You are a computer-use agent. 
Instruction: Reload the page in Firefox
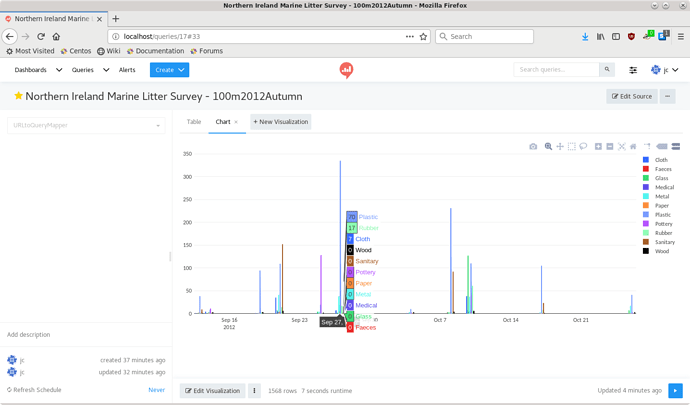click(41, 37)
